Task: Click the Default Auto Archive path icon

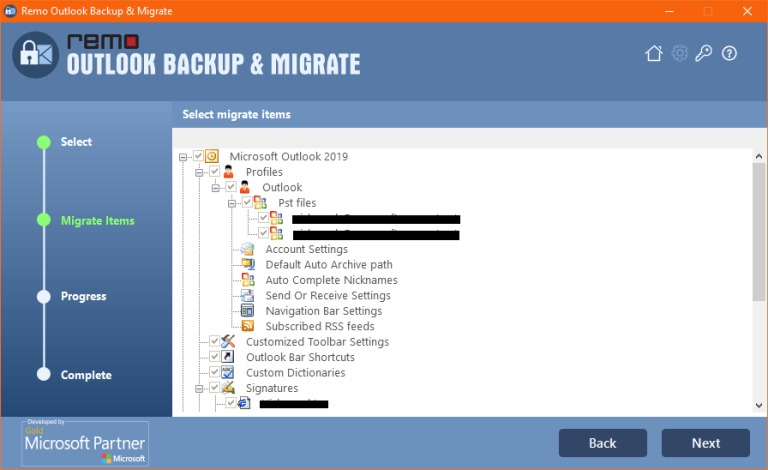Action: [248, 264]
